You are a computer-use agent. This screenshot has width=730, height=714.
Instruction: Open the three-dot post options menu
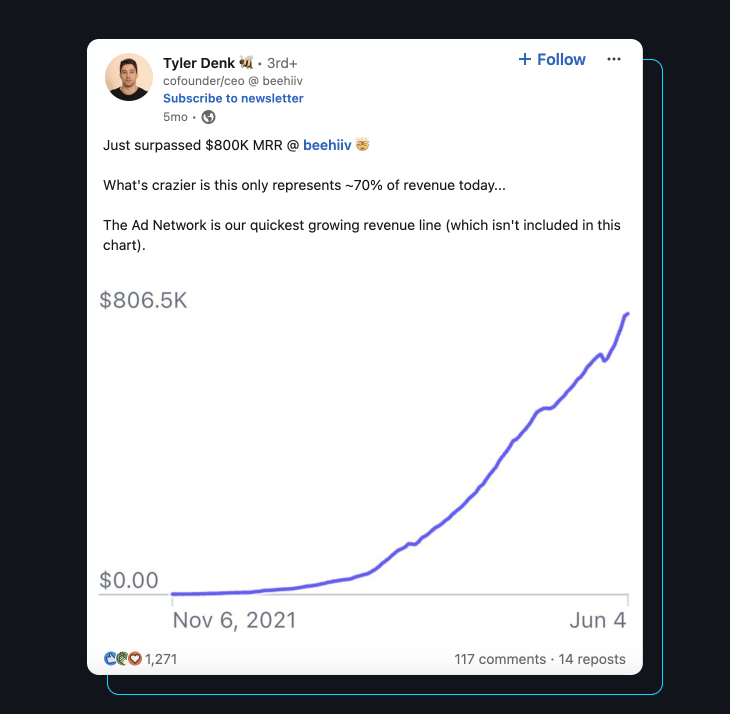[x=614, y=60]
